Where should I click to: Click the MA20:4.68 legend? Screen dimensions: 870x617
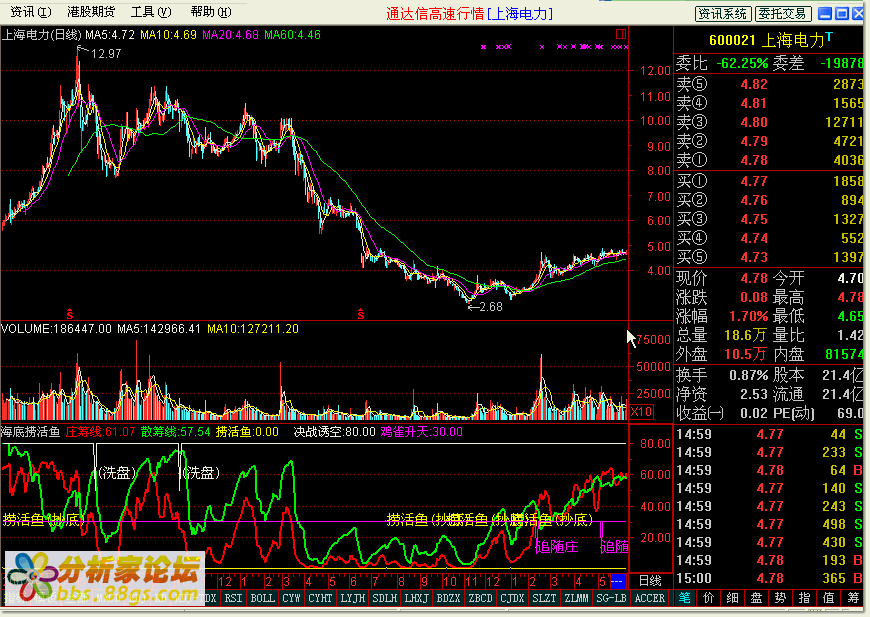[x=230, y=35]
